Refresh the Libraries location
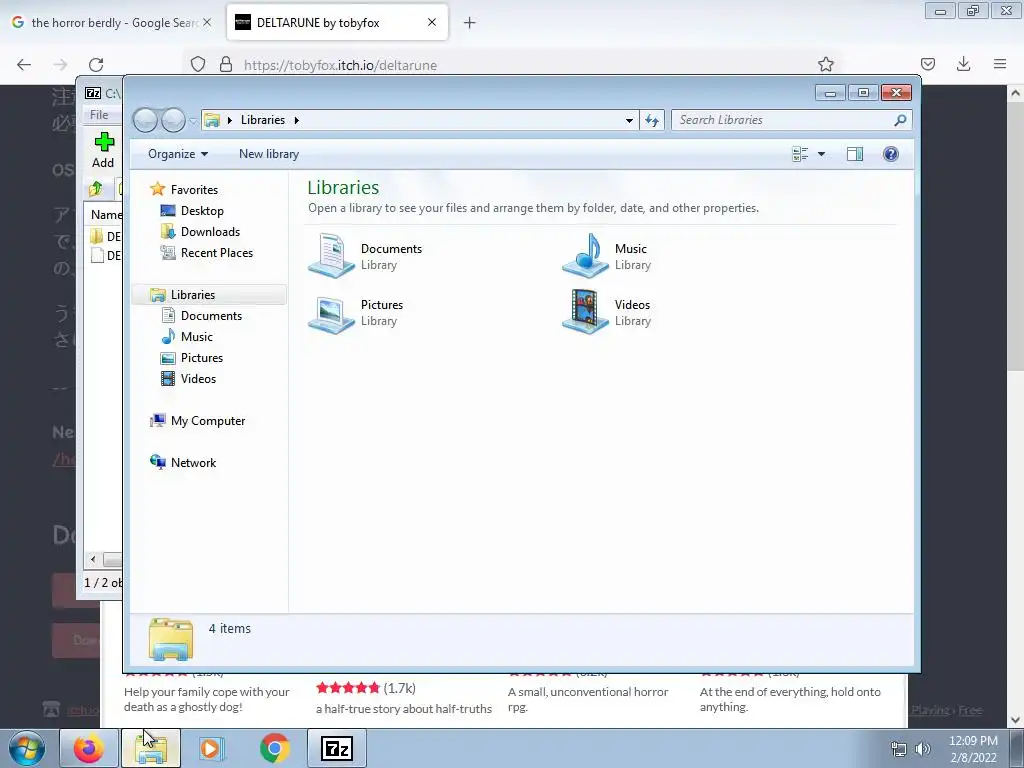This screenshot has width=1024, height=768. pos(652,120)
